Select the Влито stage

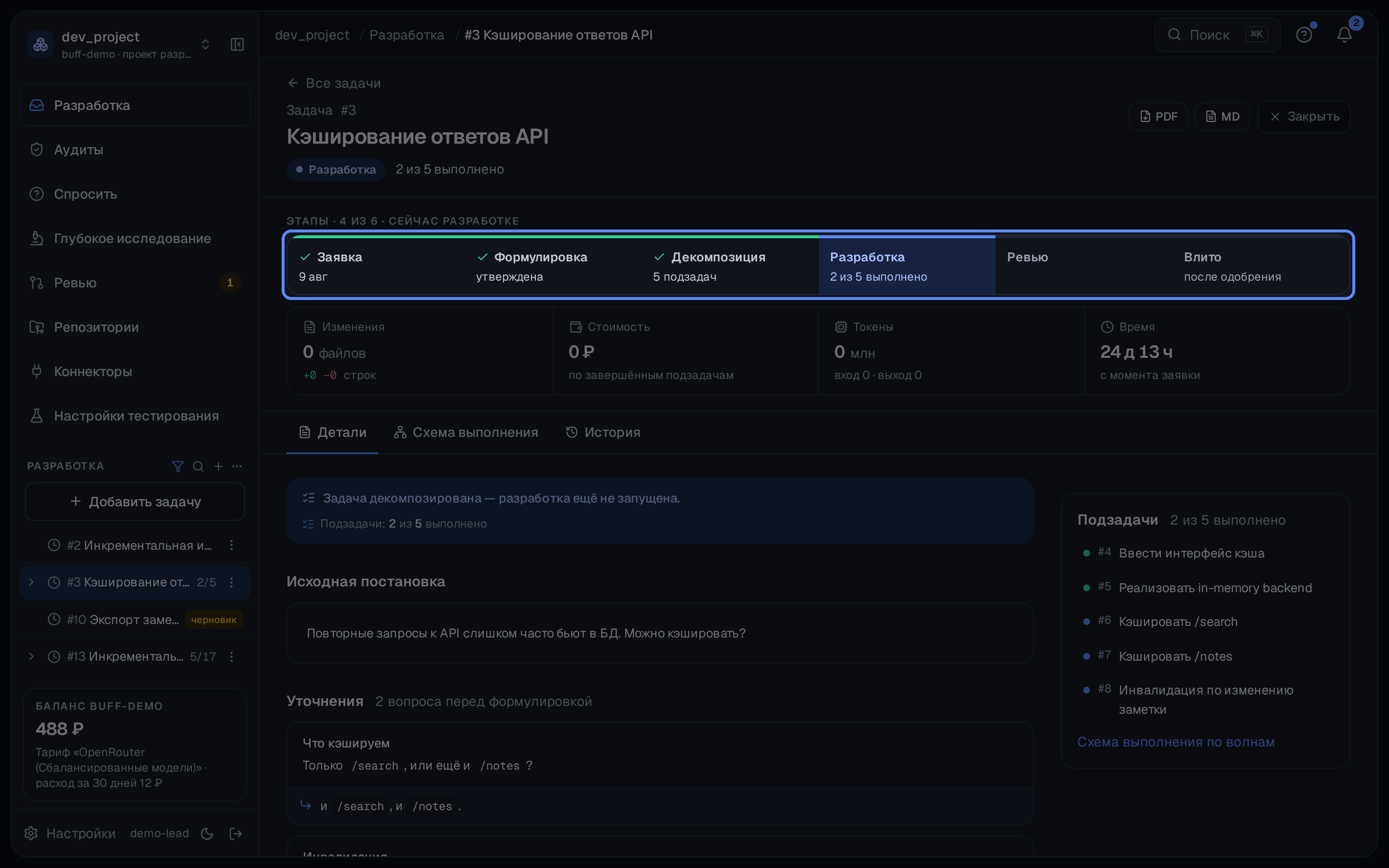(x=1262, y=266)
